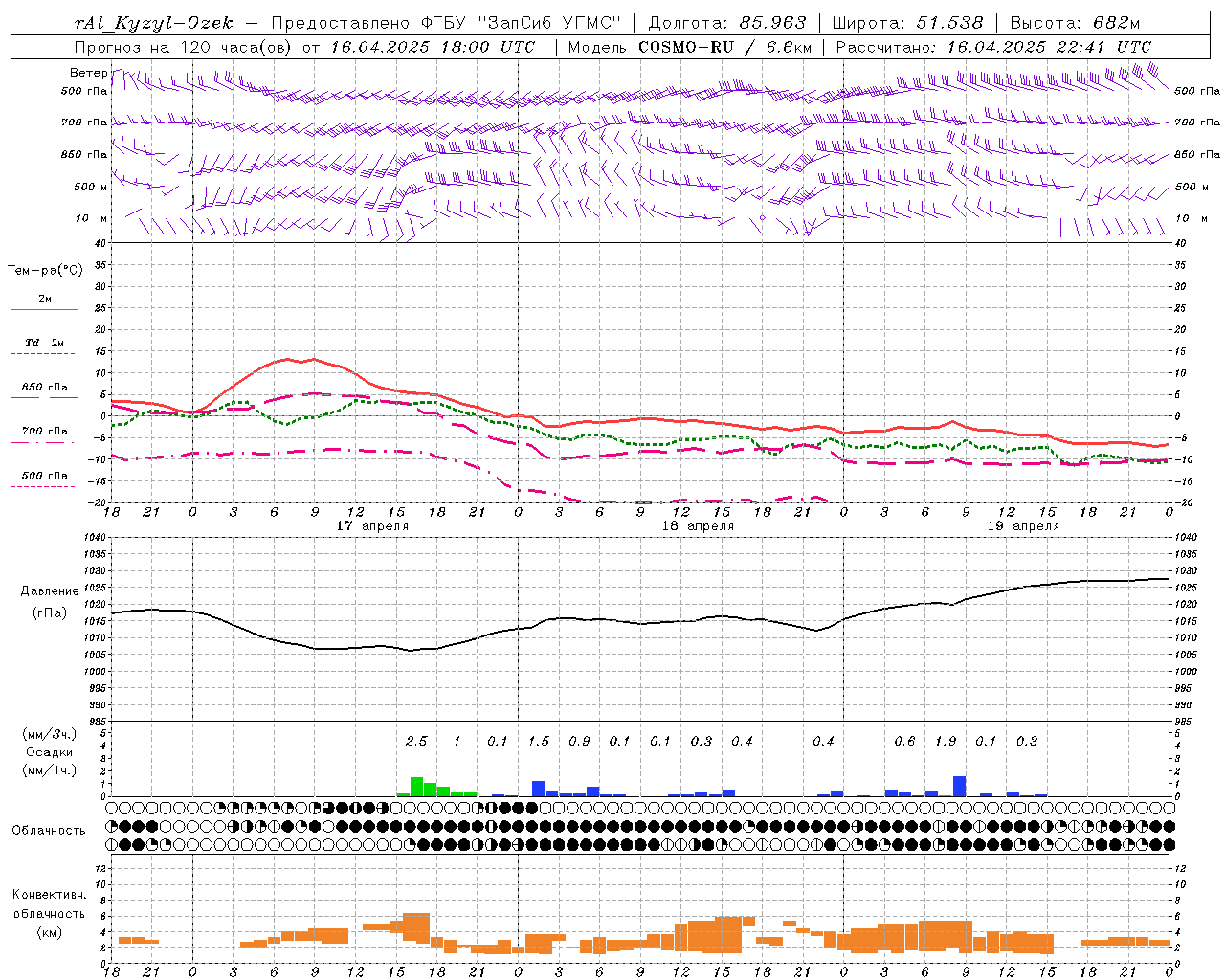Click the Широта: 51.538 value
Image resolution: width=1225 pixels, height=980 pixels.
point(907,23)
